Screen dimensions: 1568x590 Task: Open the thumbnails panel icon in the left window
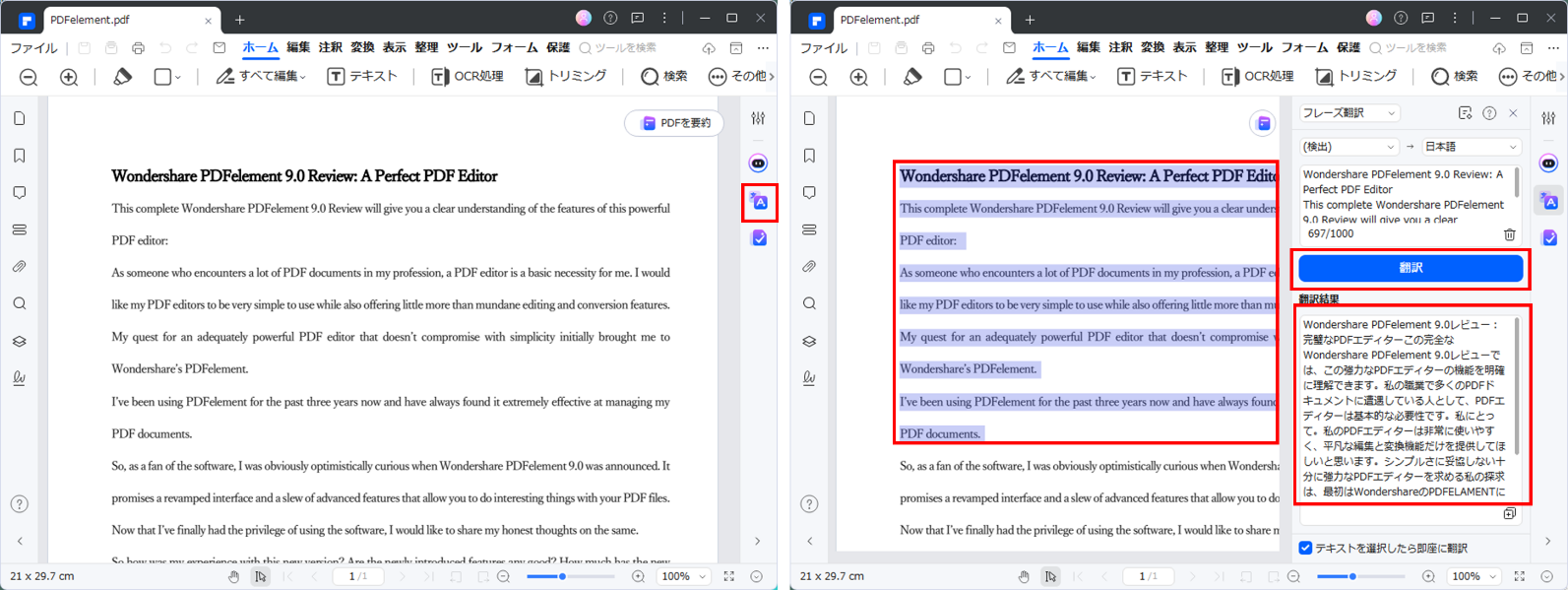click(20, 118)
